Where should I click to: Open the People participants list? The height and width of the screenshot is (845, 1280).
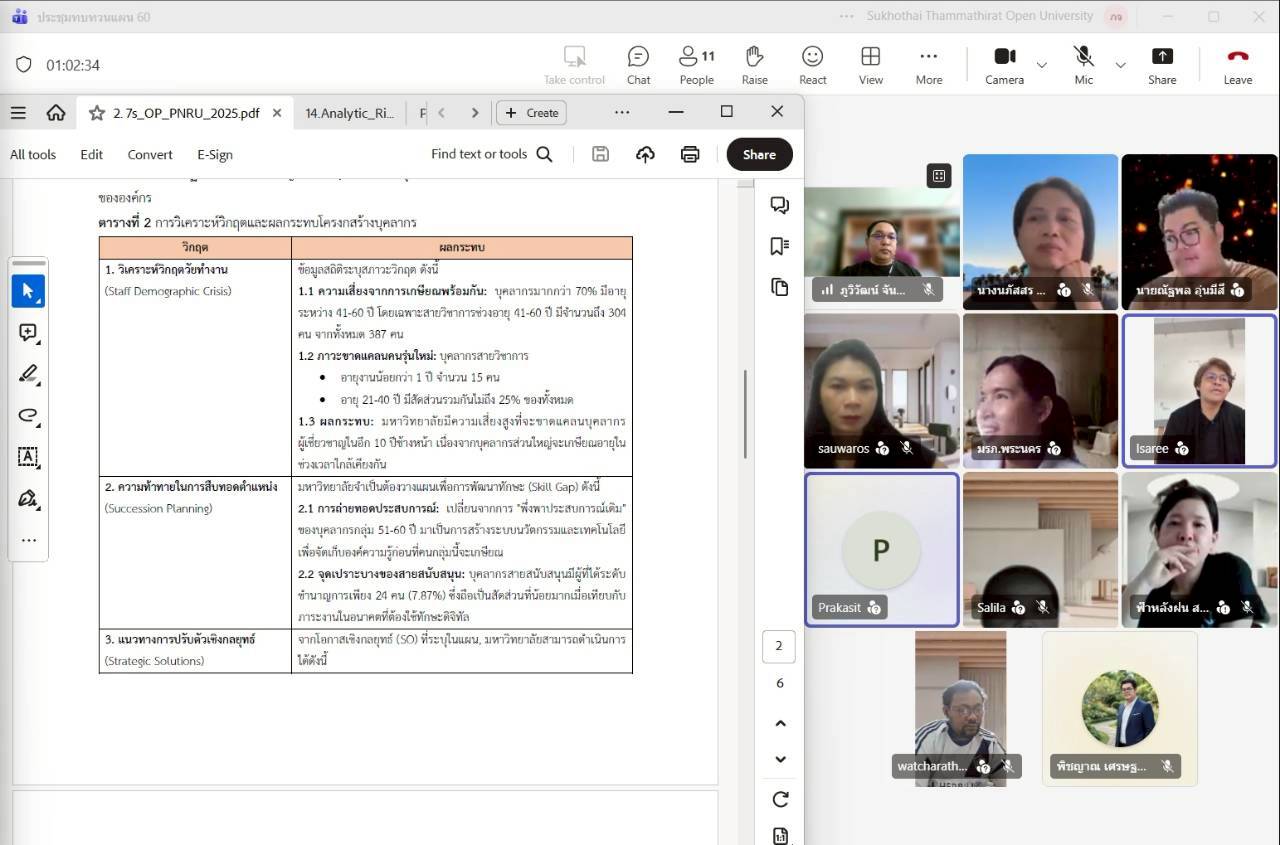tap(696, 65)
